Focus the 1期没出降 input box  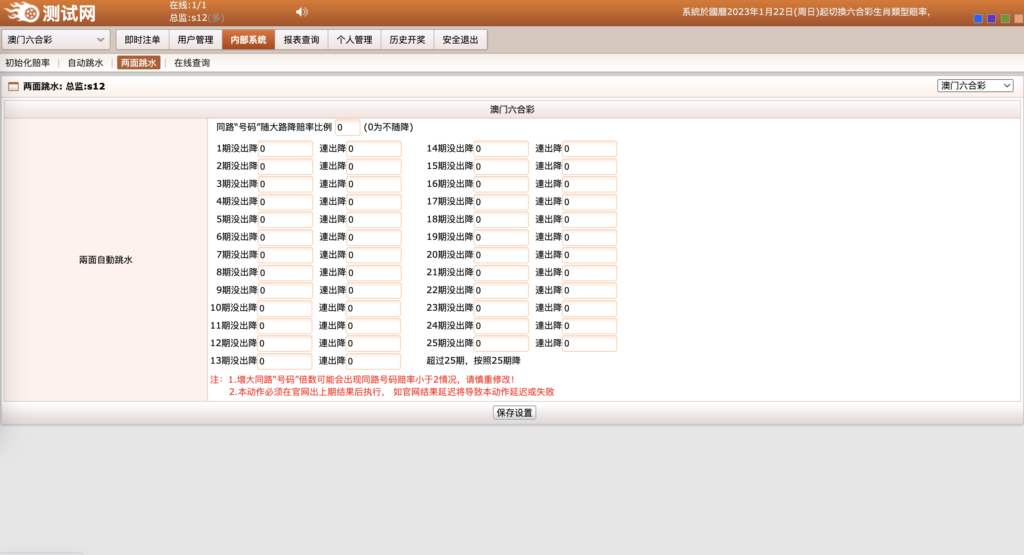coord(285,149)
